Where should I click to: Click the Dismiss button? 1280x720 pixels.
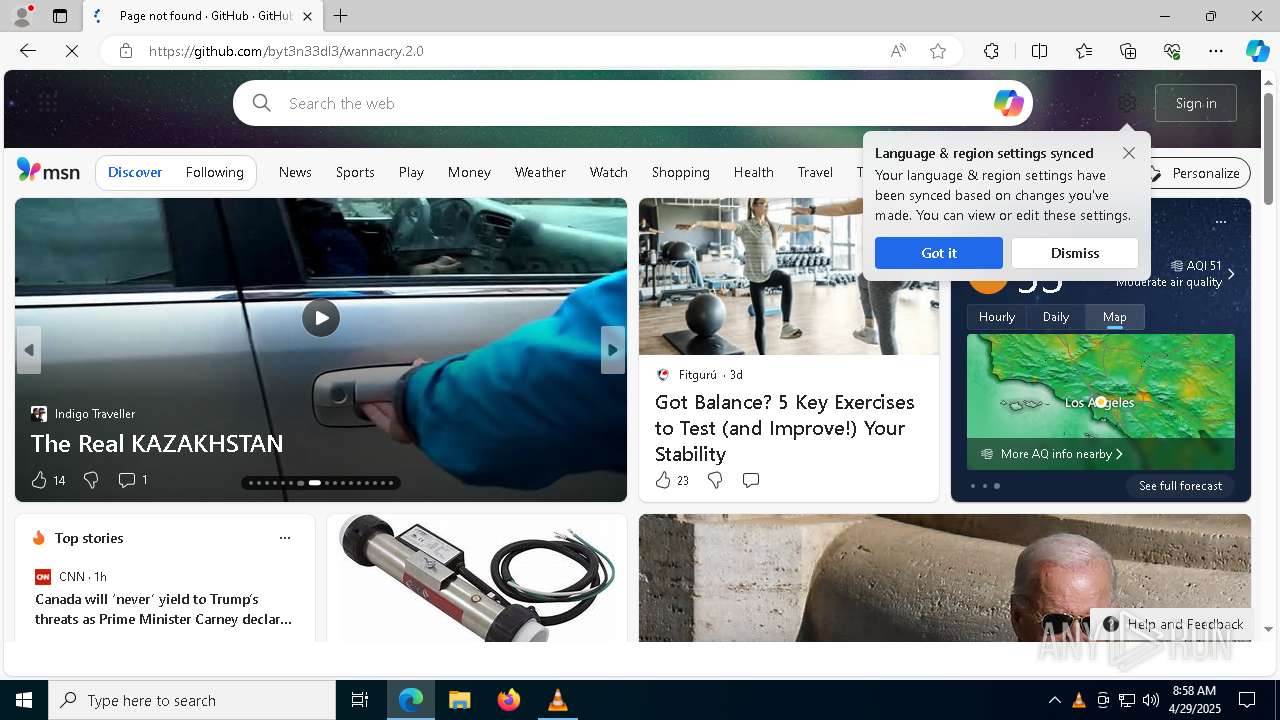coord(1075,253)
